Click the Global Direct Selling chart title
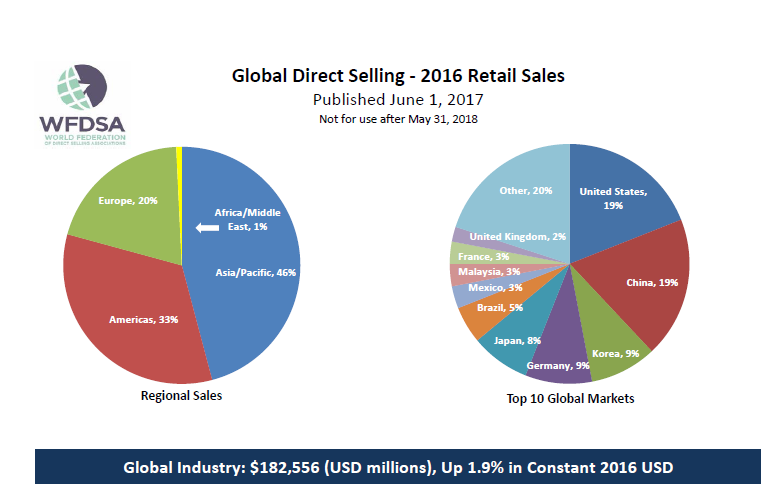 (398, 75)
